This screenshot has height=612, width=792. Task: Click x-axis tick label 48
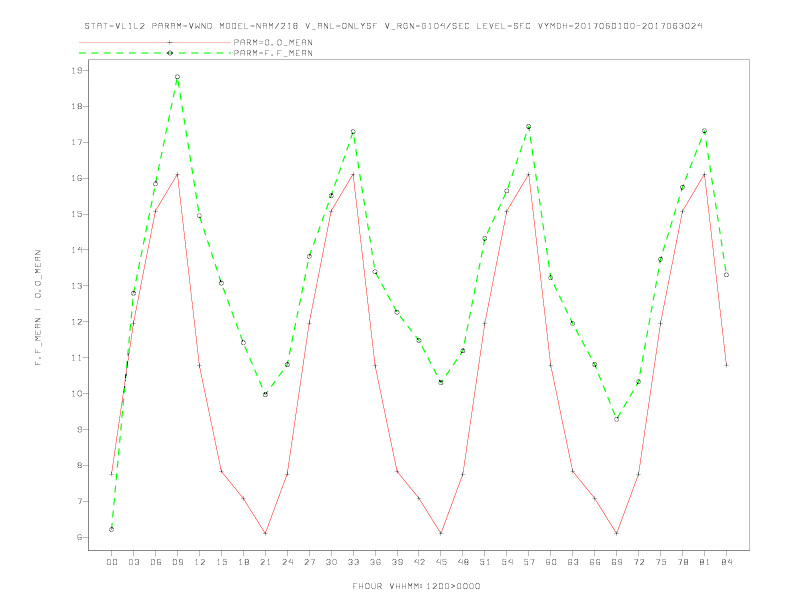click(463, 562)
